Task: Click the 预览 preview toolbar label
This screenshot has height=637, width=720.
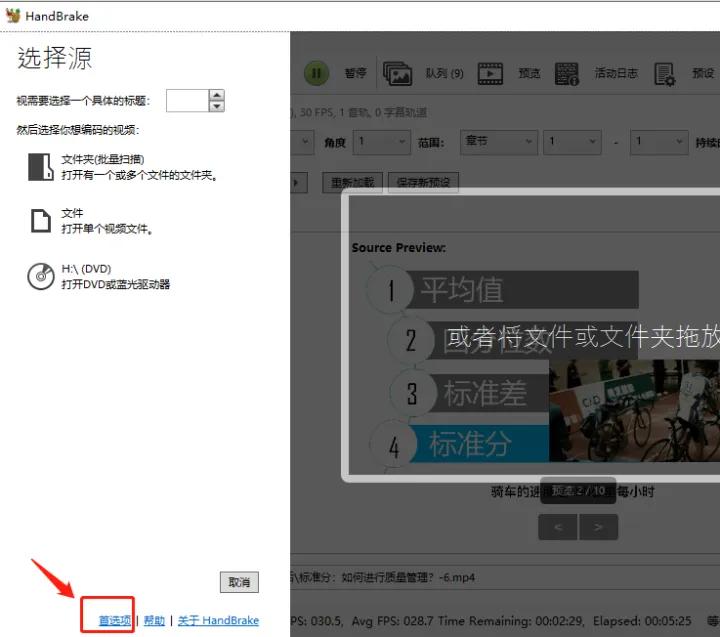Action: tap(529, 73)
